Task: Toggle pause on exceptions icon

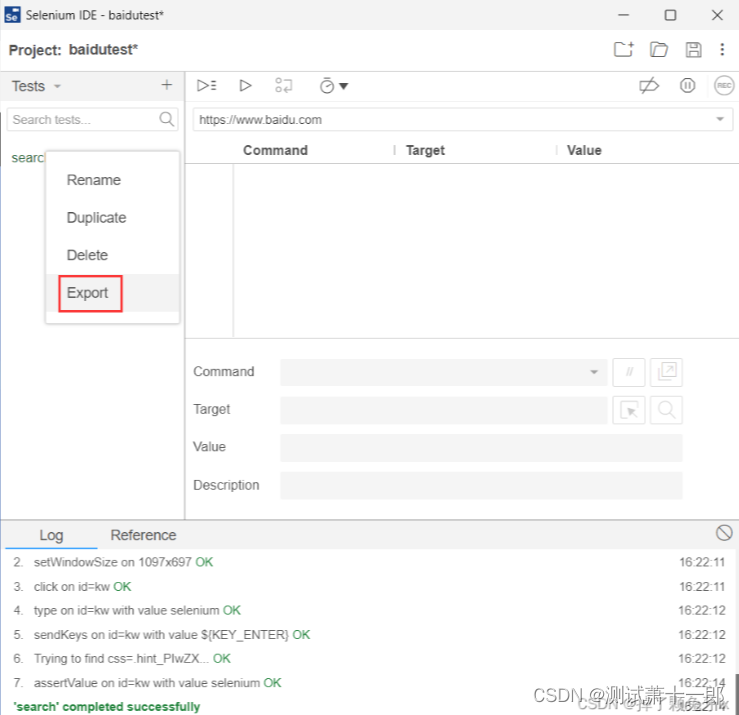Action: 687,85
